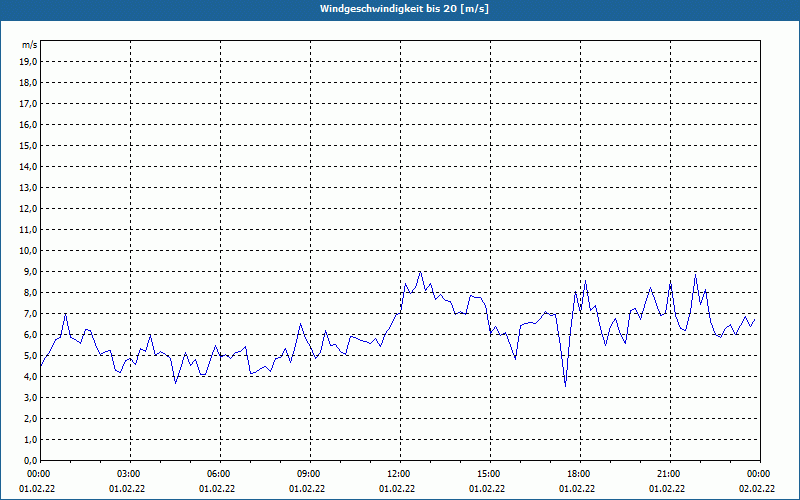Select the '9,0' y-axis label
Screen dimensions: 800x500
pyautogui.click(x=31, y=271)
